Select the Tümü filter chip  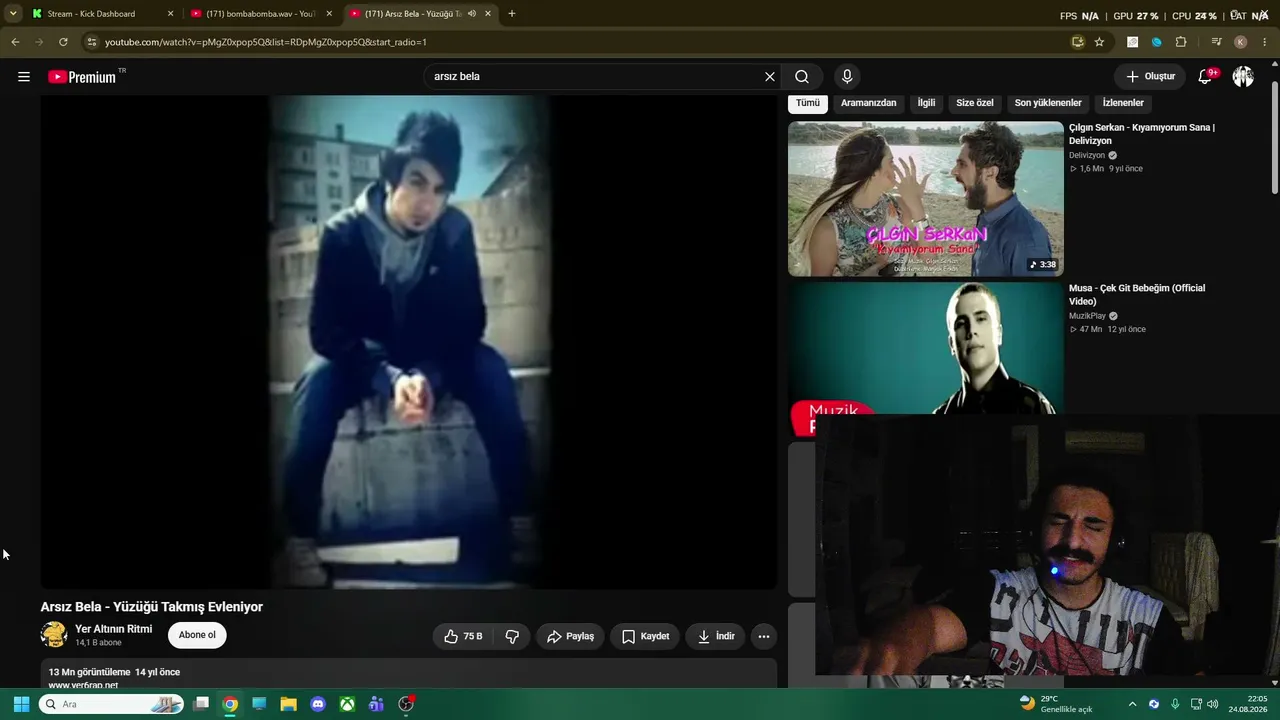coord(808,103)
